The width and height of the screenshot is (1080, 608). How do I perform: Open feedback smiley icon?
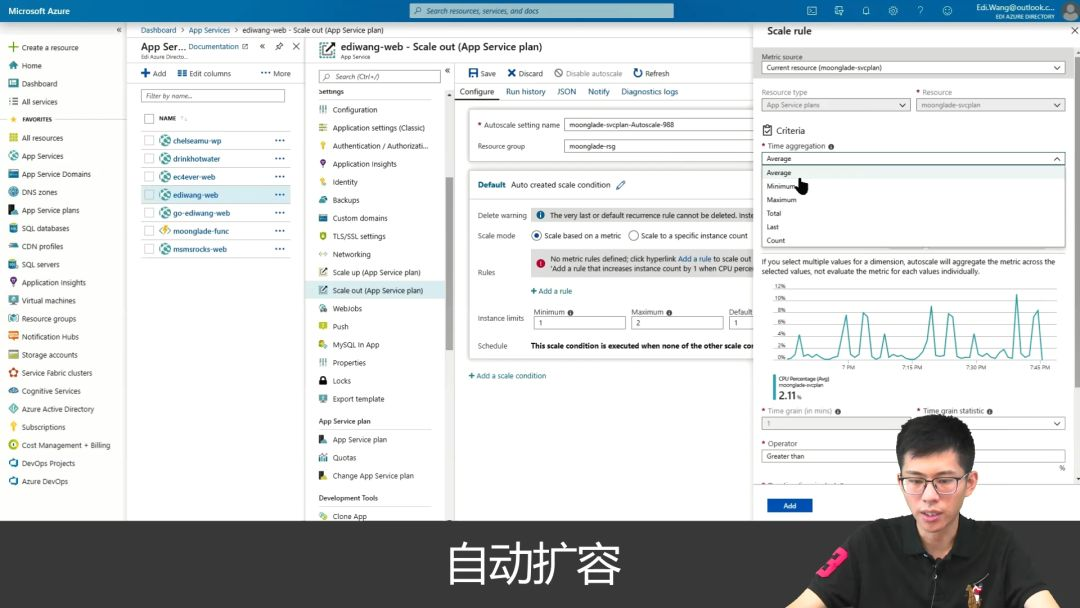947,11
